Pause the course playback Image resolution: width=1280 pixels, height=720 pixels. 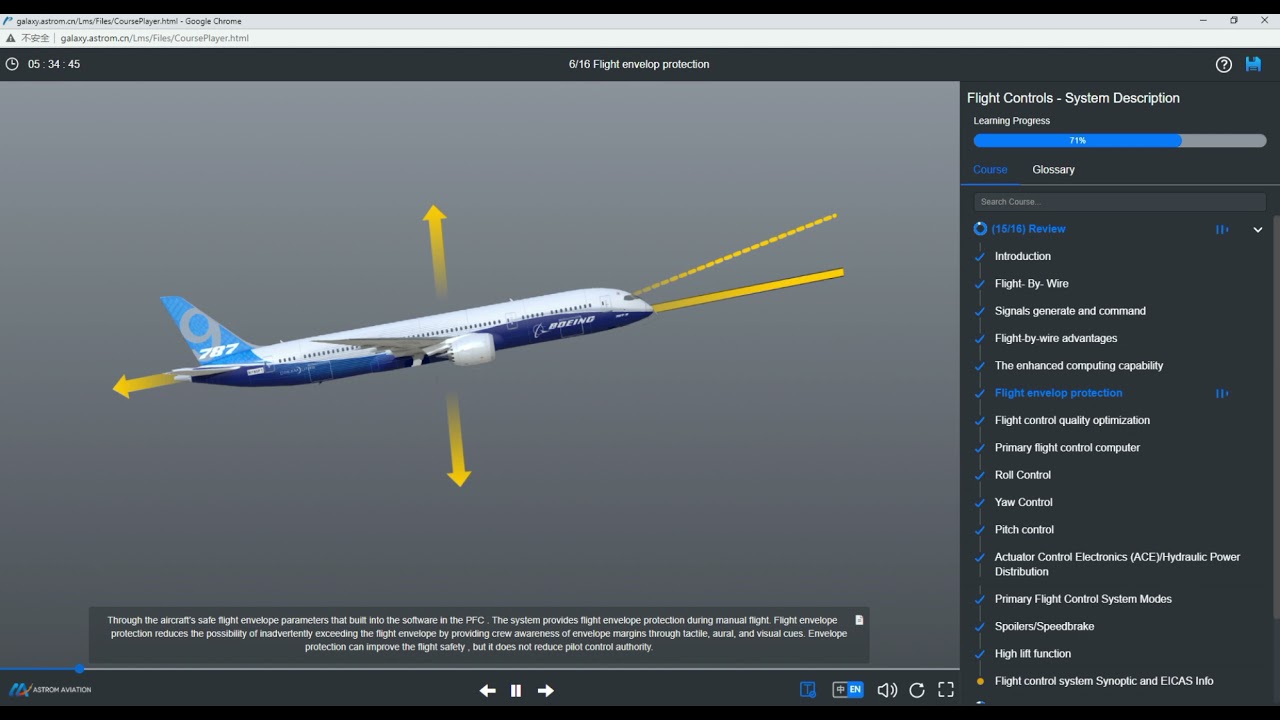(516, 690)
